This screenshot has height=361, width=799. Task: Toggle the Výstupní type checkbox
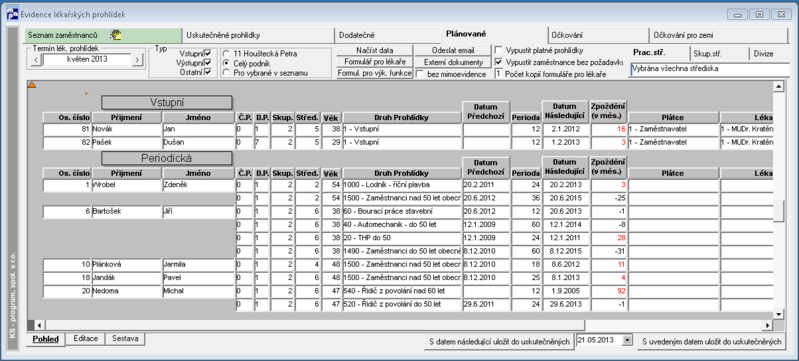click(x=207, y=63)
